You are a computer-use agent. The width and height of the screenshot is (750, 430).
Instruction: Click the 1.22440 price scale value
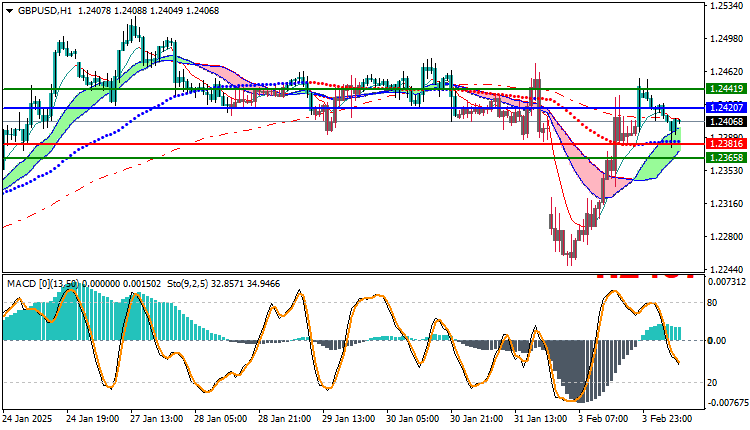(727, 269)
